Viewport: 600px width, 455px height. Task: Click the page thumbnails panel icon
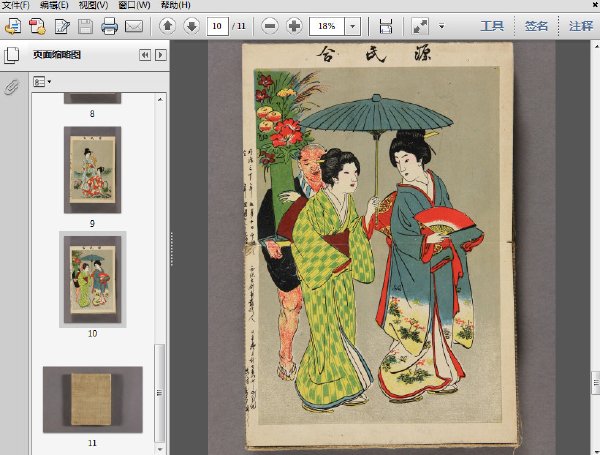pos(11,55)
